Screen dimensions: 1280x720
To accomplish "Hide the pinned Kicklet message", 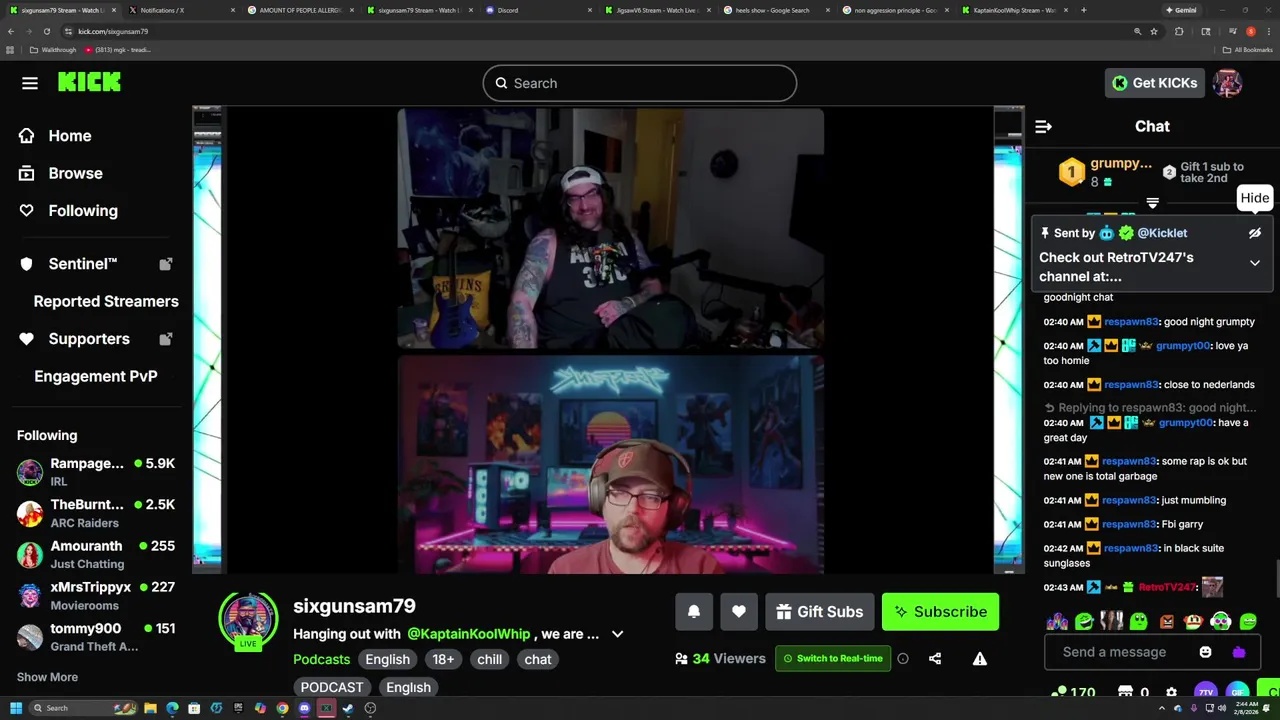I will pyautogui.click(x=1255, y=233).
